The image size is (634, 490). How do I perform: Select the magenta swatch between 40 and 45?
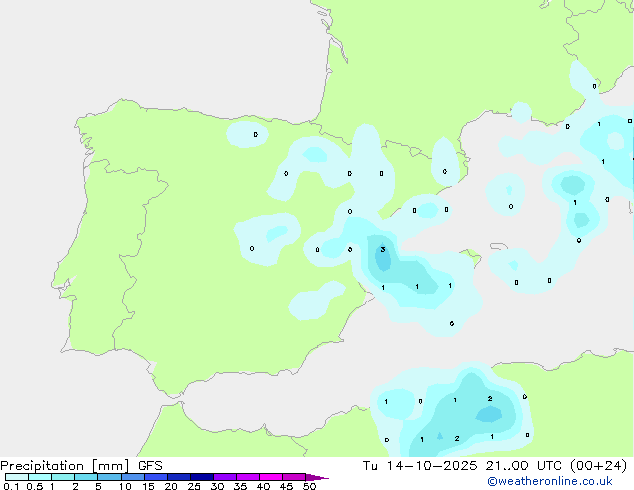pyautogui.click(x=271, y=477)
